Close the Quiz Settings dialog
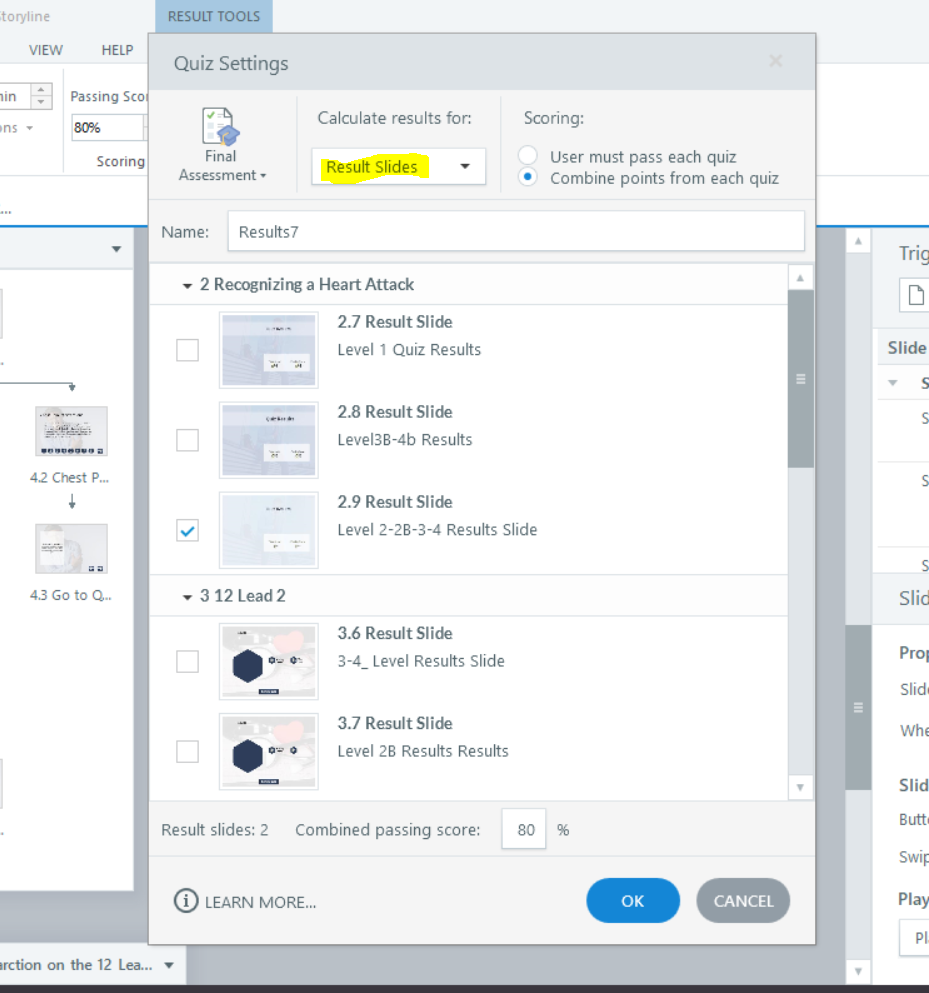 [x=775, y=61]
